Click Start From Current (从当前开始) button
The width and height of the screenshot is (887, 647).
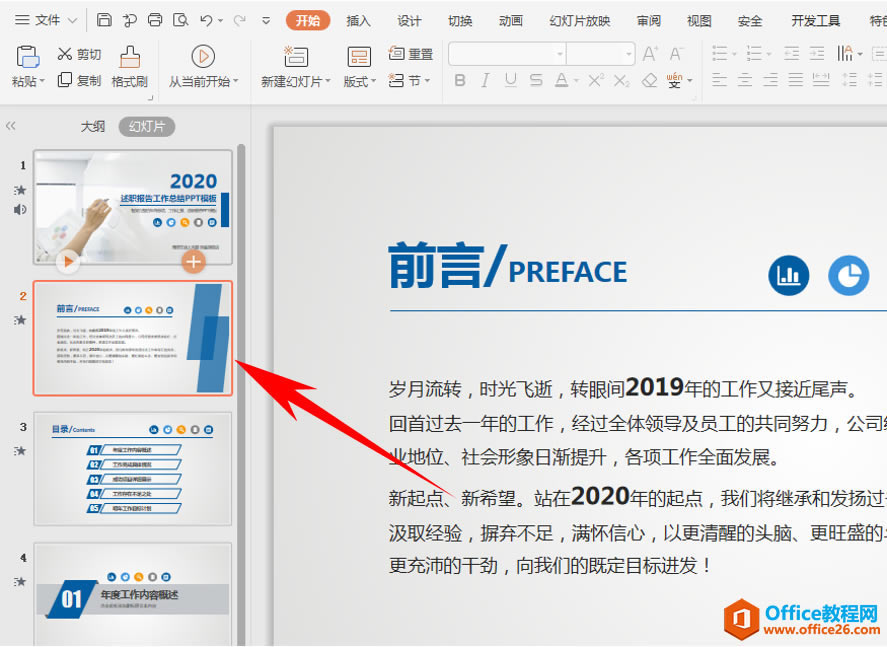203,67
